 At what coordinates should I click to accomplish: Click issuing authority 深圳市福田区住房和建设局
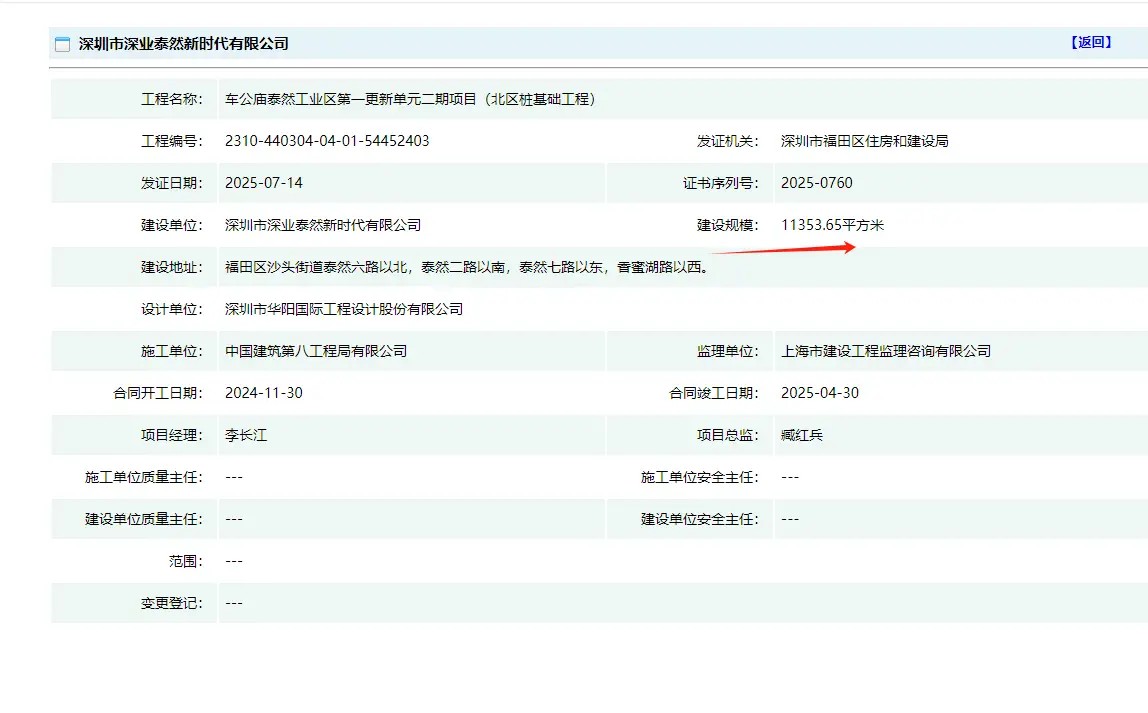(864, 141)
